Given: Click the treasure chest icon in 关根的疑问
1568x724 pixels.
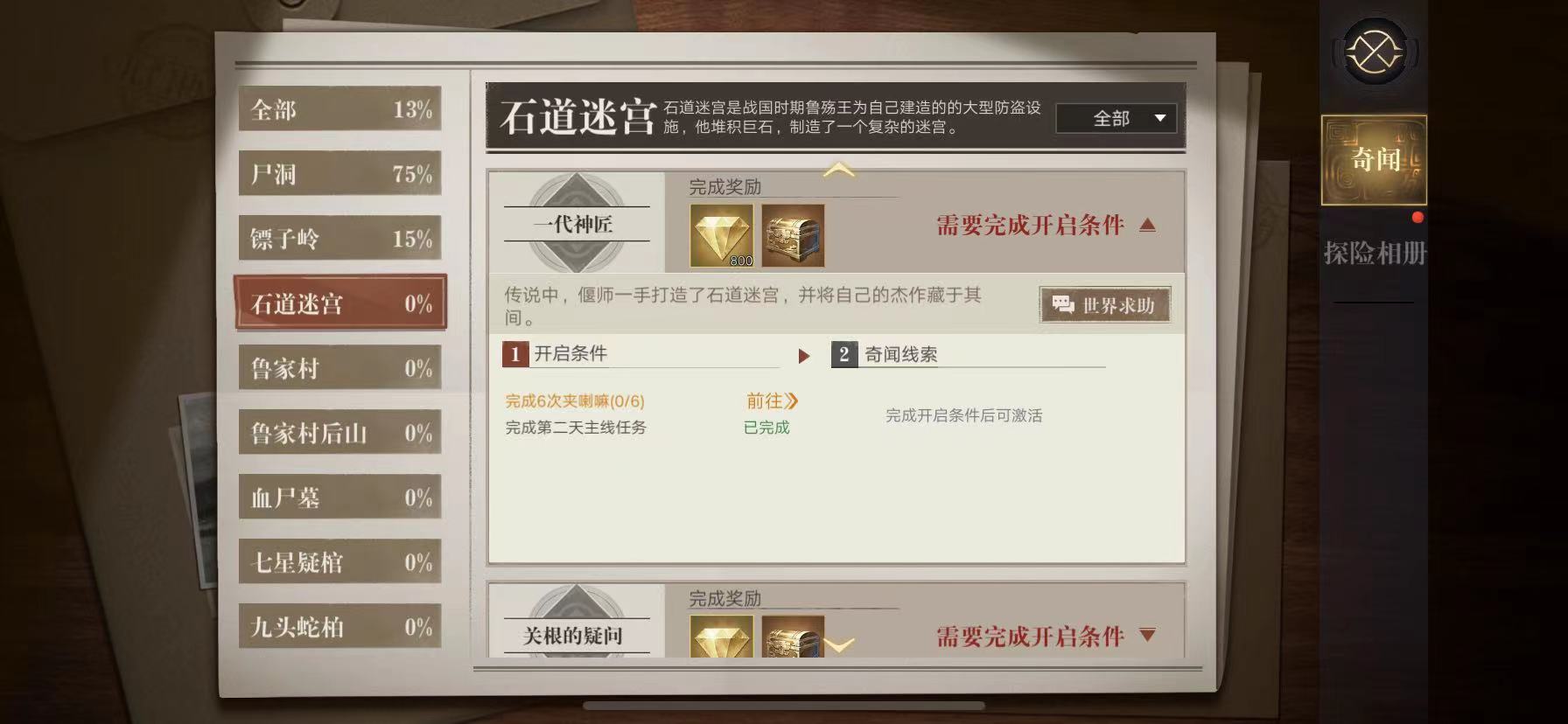Looking at the screenshot, I should pyautogui.click(x=793, y=636).
